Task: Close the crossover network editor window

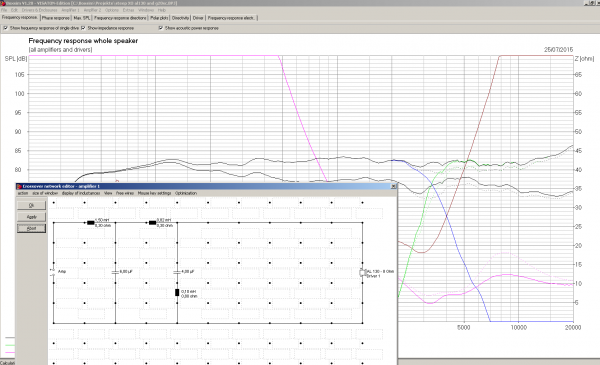Action: pos(393,186)
